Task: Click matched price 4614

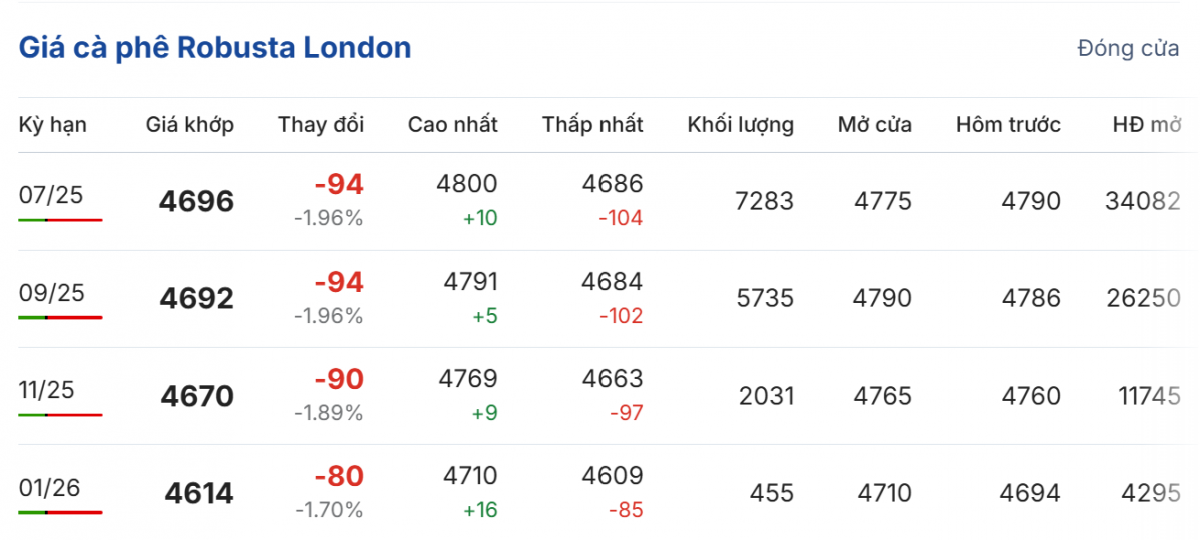Action: coord(199,494)
